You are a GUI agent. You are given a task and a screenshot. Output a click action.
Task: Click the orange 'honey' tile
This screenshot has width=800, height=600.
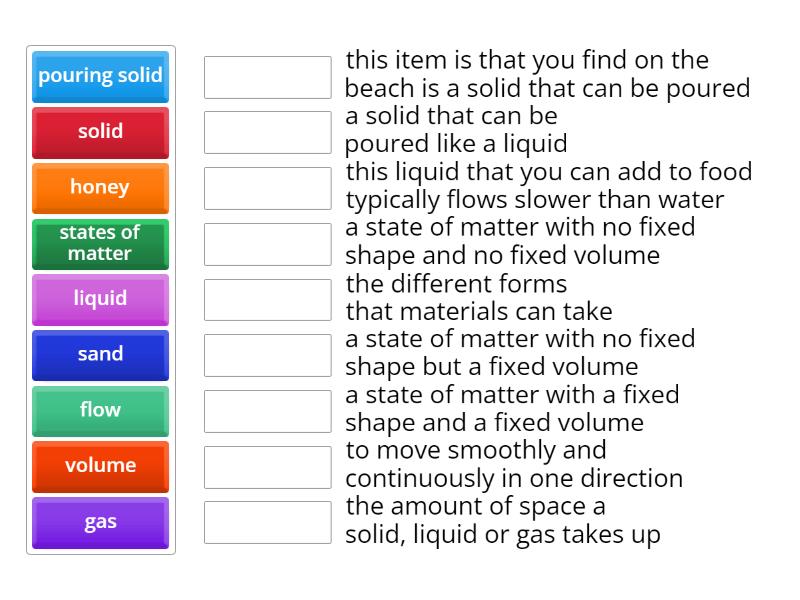point(100,188)
